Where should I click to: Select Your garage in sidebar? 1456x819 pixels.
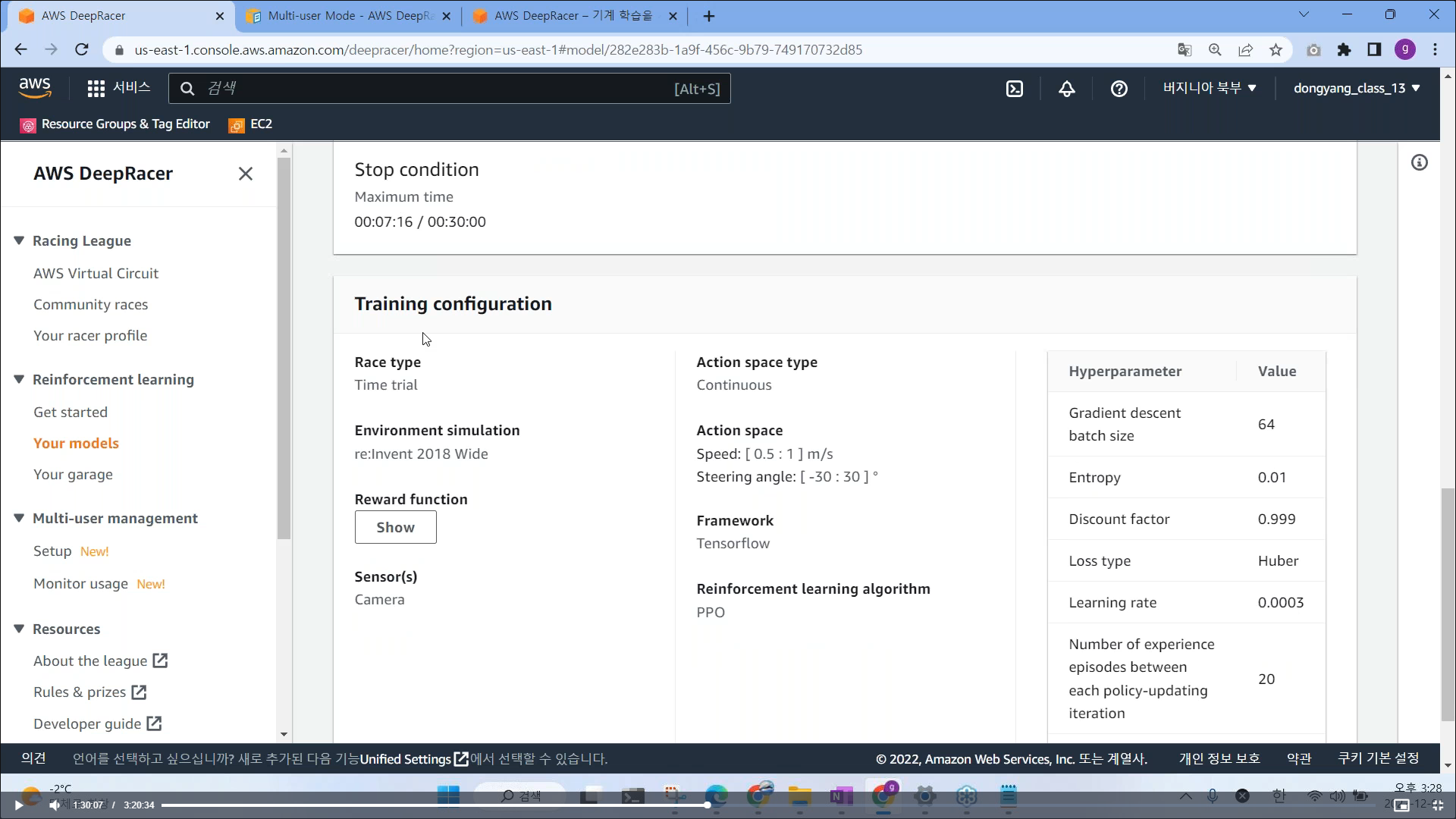[x=73, y=474]
